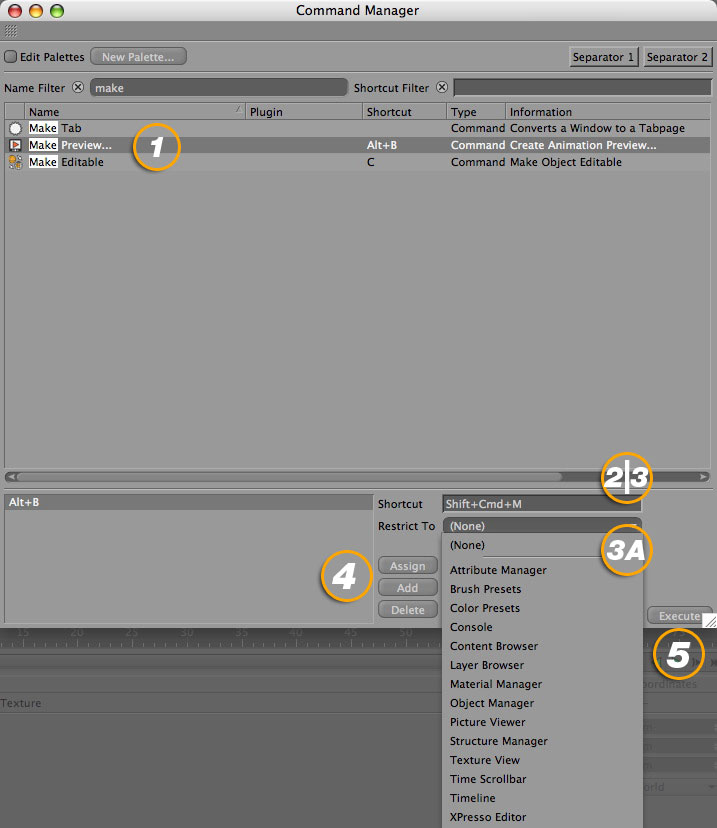The width and height of the screenshot is (717, 828).
Task: Enable the Edit Palettes checkbox
Action: [x=10, y=57]
